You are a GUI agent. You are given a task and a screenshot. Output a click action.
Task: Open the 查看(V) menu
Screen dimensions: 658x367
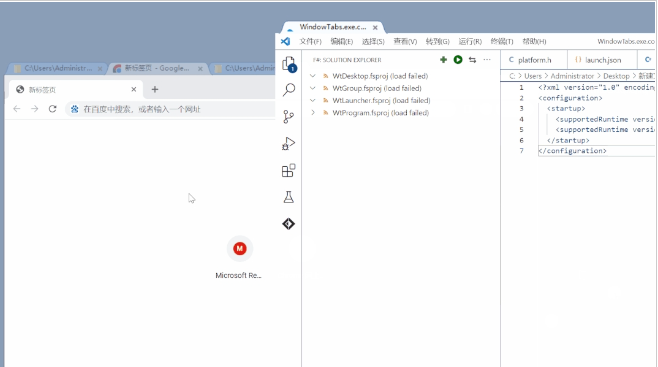tap(405, 41)
